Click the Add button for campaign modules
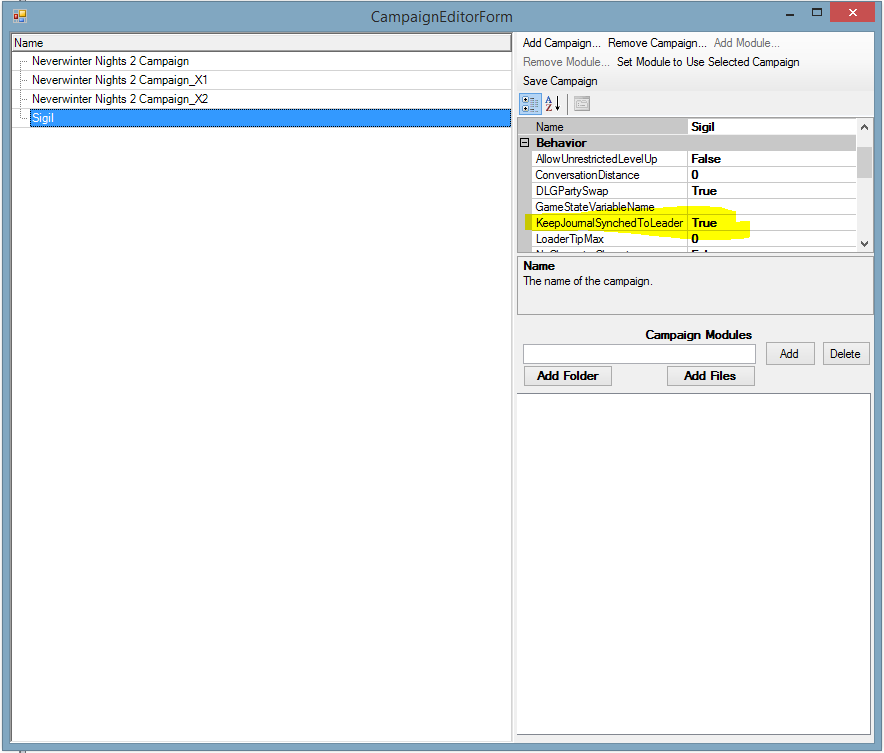Screen dimensions: 884x753 coord(789,354)
